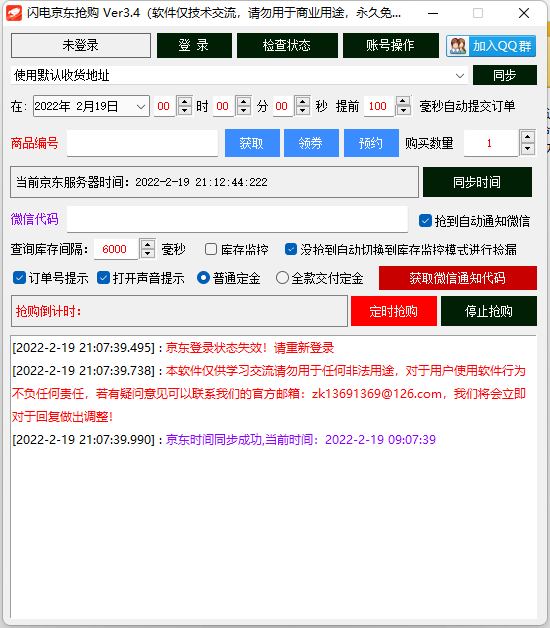Click the 检查状态 button
The height and width of the screenshot is (628, 550).
point(287,45)
